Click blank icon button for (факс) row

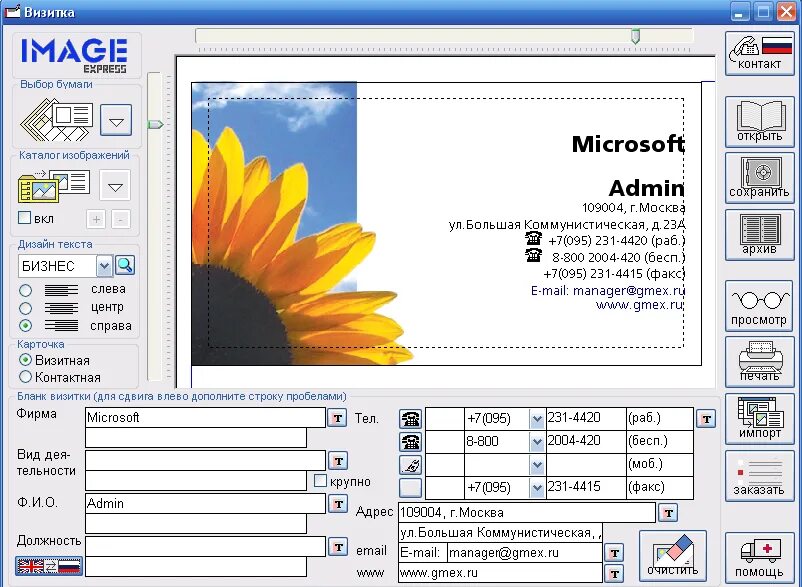click(x=410, y=488)
